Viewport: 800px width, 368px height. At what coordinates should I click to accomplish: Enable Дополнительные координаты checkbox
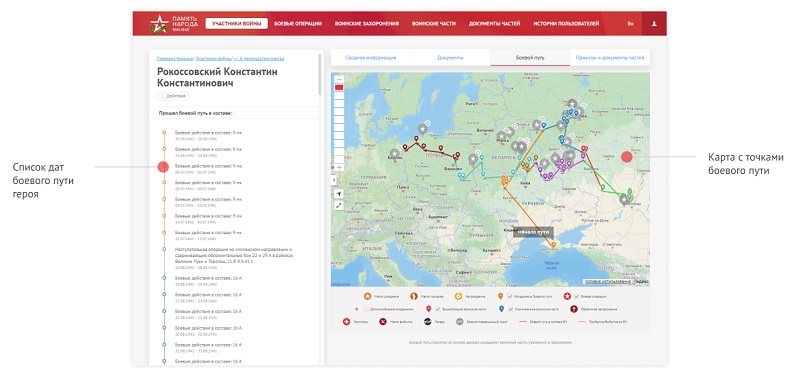coord(366,309)
